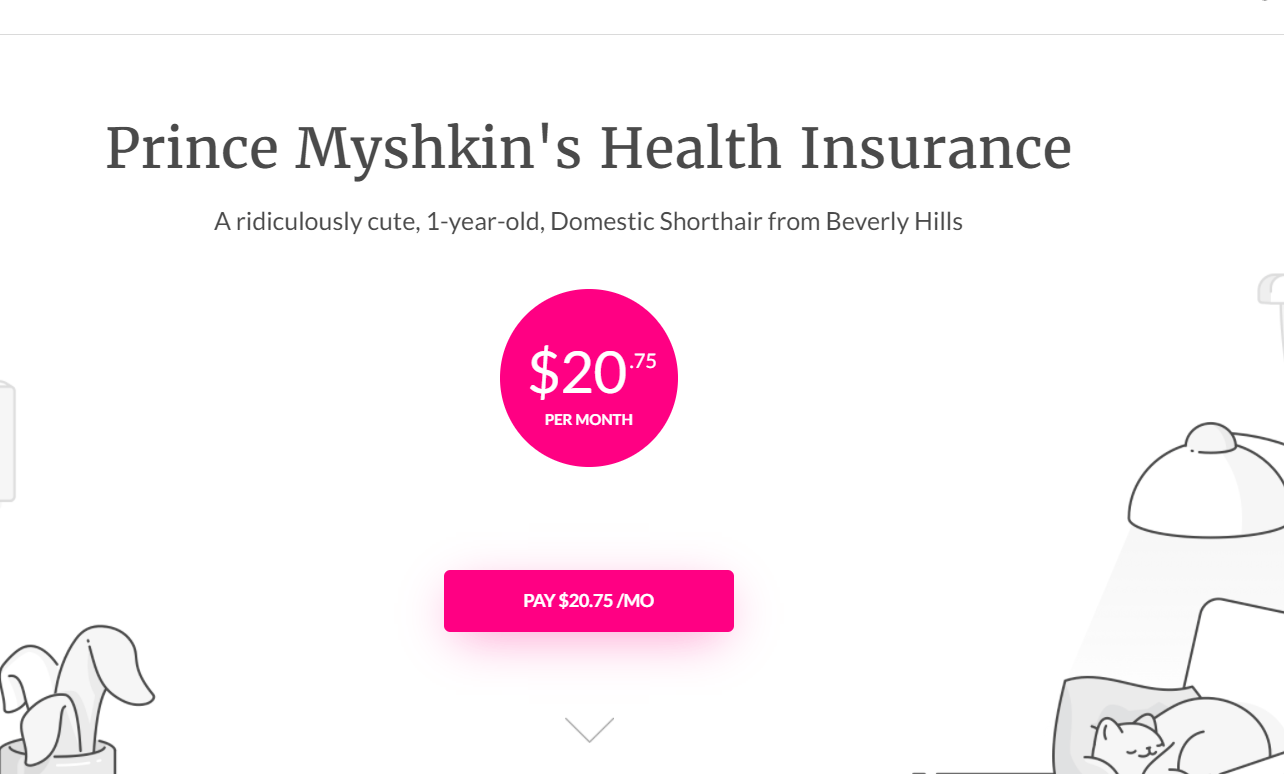Click the down arrow to reveal more content
The width and height of the screenshot is (1284, 774).
[589, 729]
